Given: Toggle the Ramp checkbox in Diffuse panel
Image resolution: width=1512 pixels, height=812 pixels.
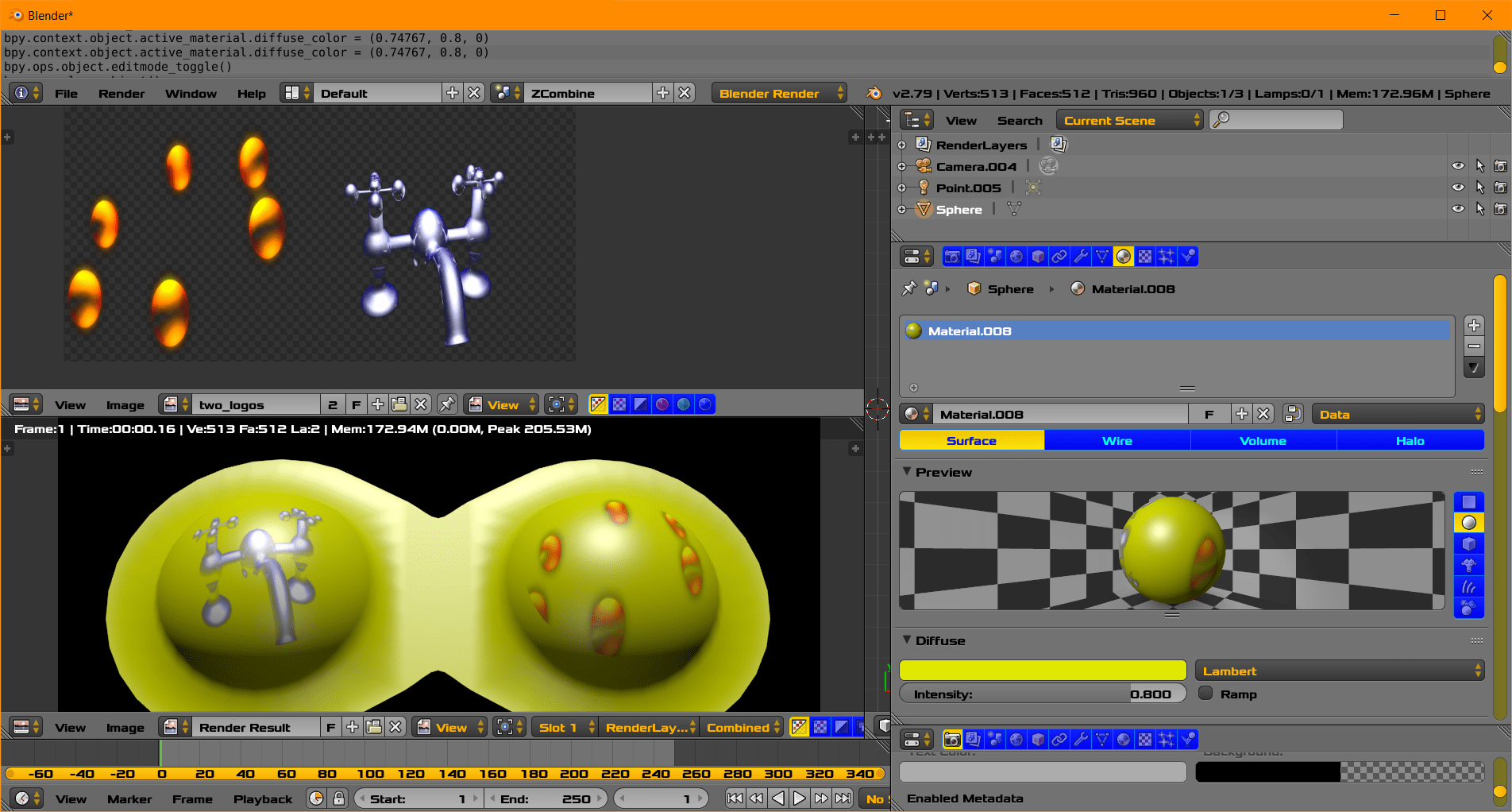Looking at the screenshot, I should pos(1206,694).
